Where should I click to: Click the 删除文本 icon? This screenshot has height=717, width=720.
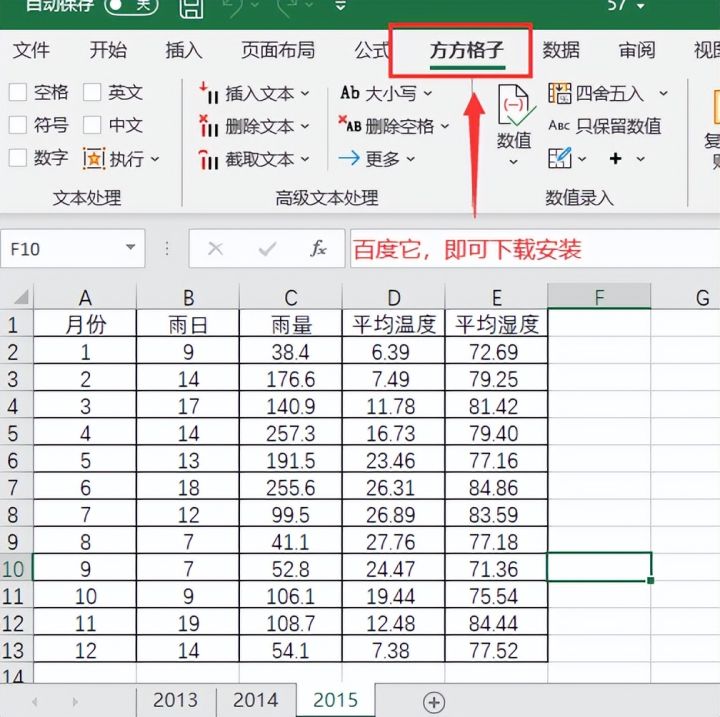coord(209,126)
